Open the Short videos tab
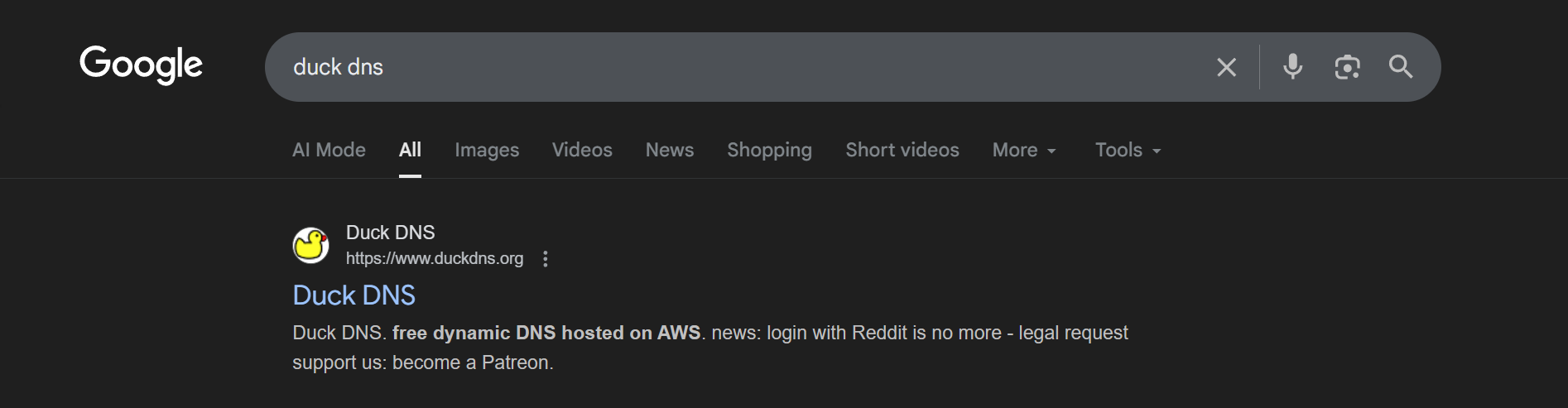 902,150
